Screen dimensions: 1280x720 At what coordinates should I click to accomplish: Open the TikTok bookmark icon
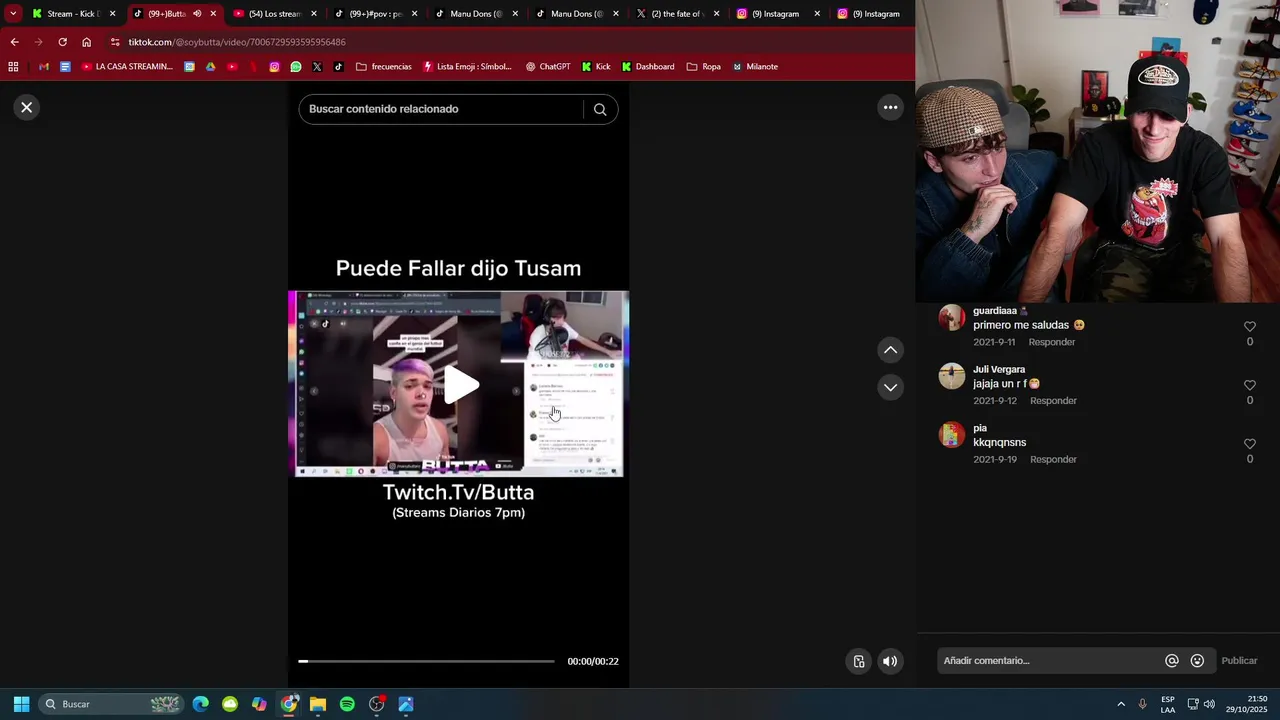coord(338,67)
